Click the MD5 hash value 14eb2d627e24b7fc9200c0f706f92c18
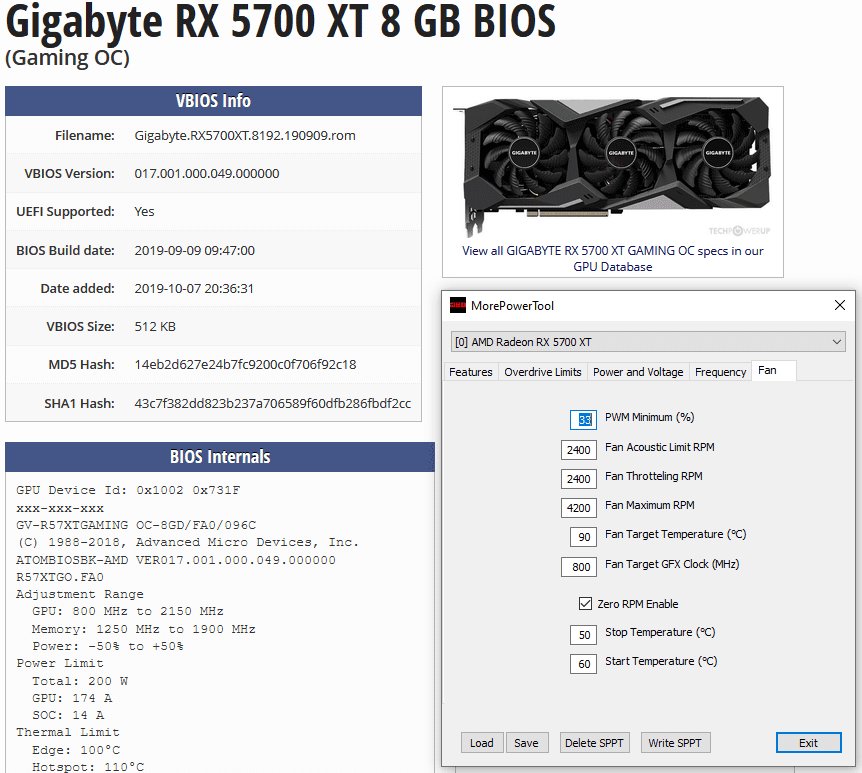This screenshot has width=862, height=773. (245, 365)
